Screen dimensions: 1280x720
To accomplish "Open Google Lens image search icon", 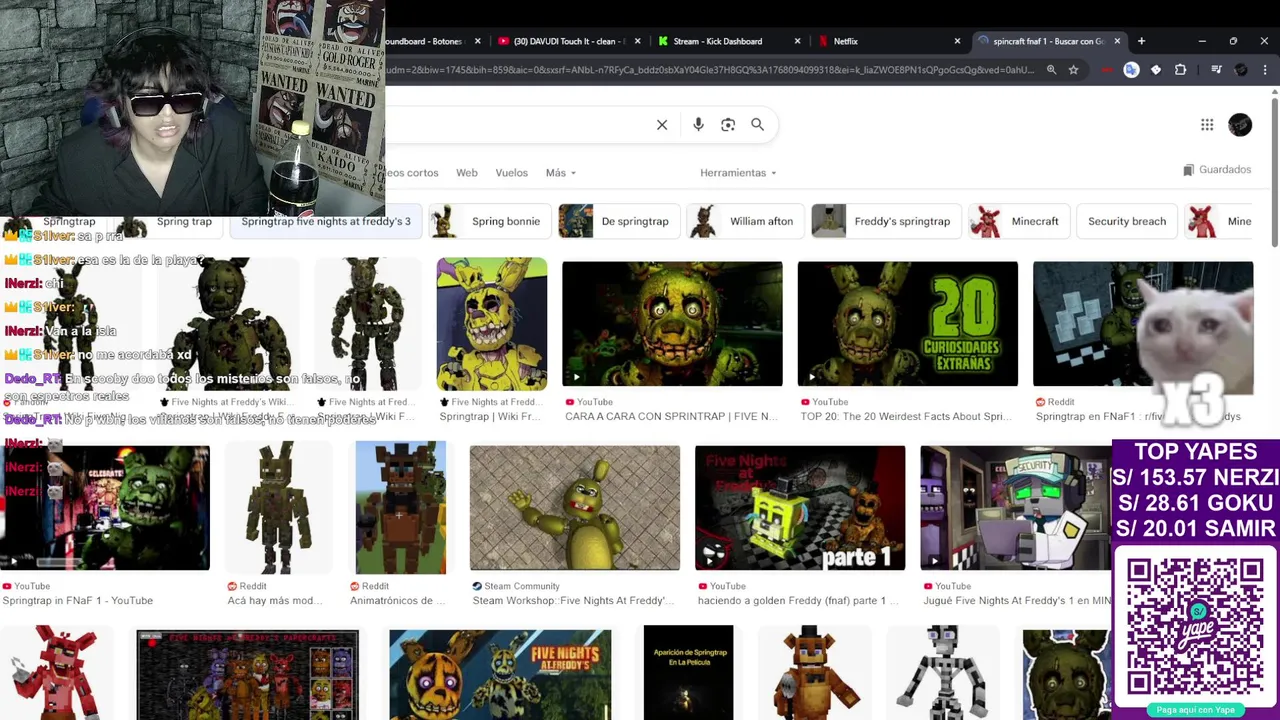I will pyautogui.click(x=728, y=125).
